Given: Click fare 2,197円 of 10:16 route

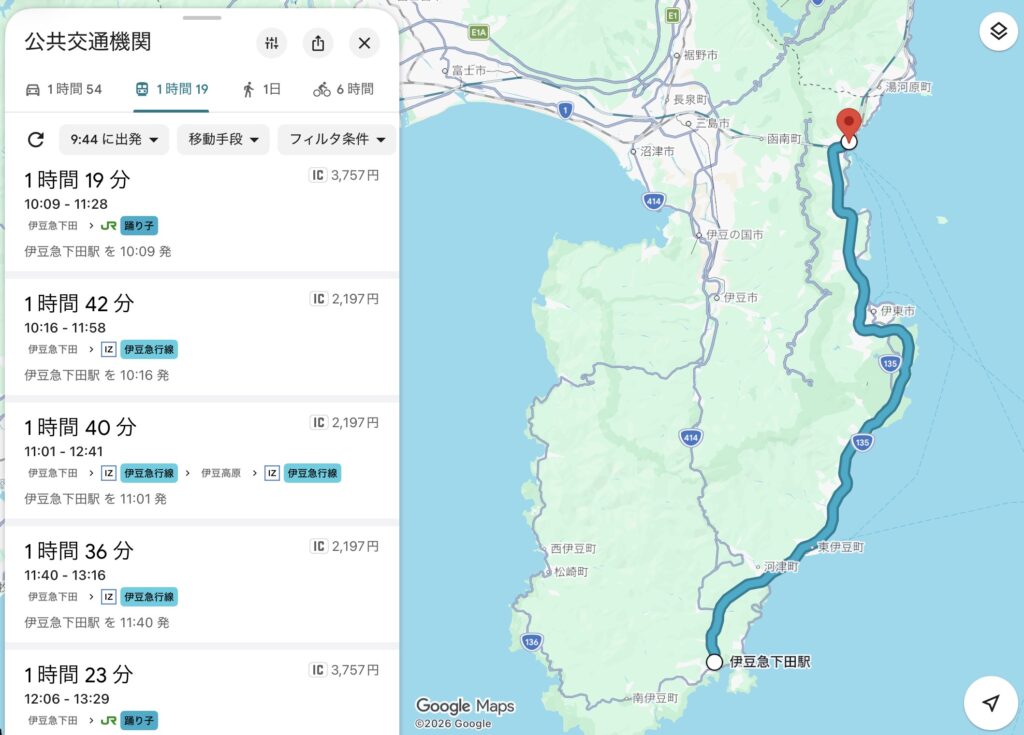Looking at the screenshot, I should 355,299.
